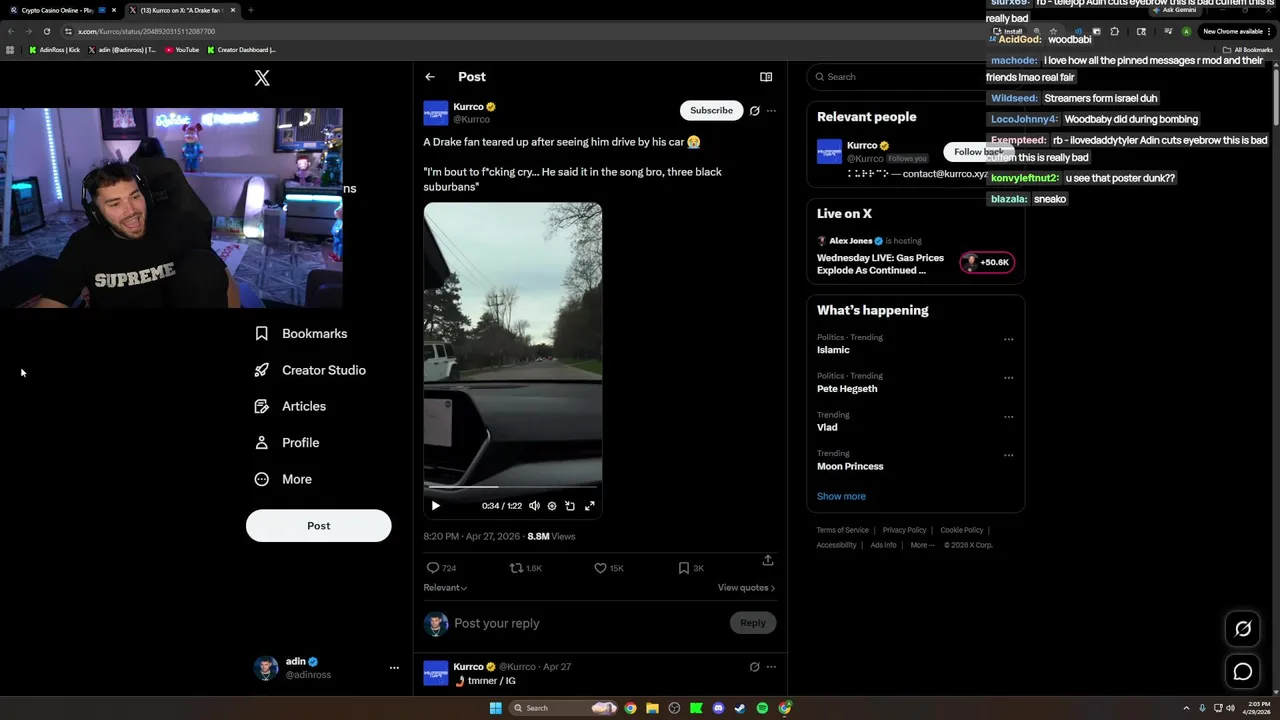Open Creator Studio in the sidebar
The width and height of the screenshot is (1280, 720).
click(311, 370)
